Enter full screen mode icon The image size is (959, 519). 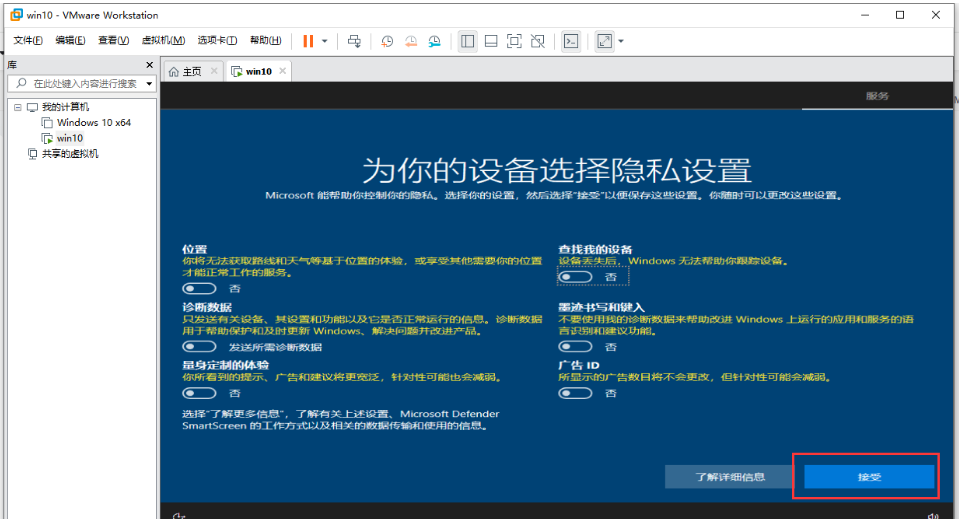[x=514, y=41]
